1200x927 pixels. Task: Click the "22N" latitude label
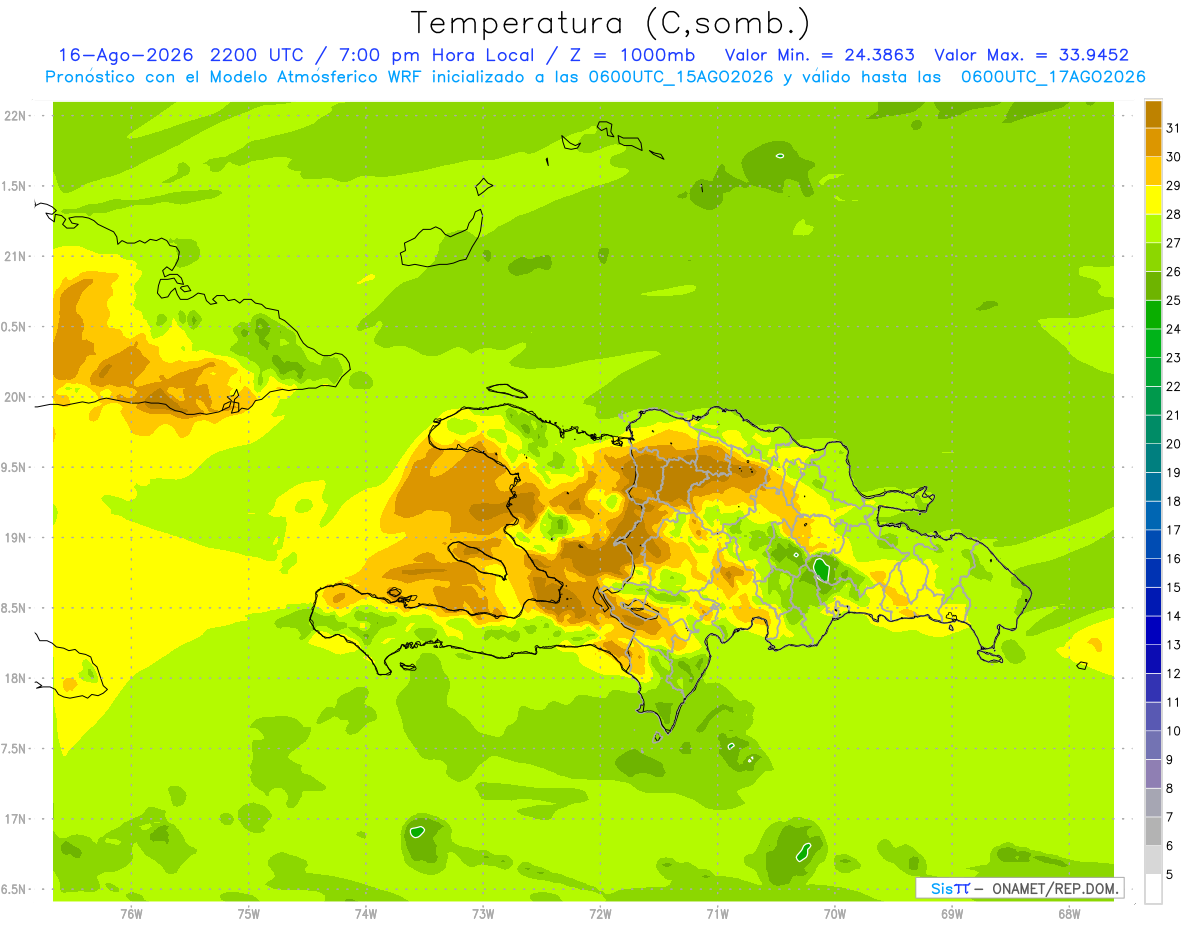[x=14, y=116]
